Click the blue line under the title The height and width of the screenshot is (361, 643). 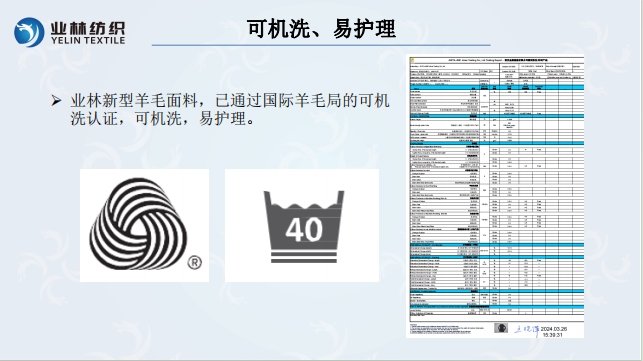321,45
